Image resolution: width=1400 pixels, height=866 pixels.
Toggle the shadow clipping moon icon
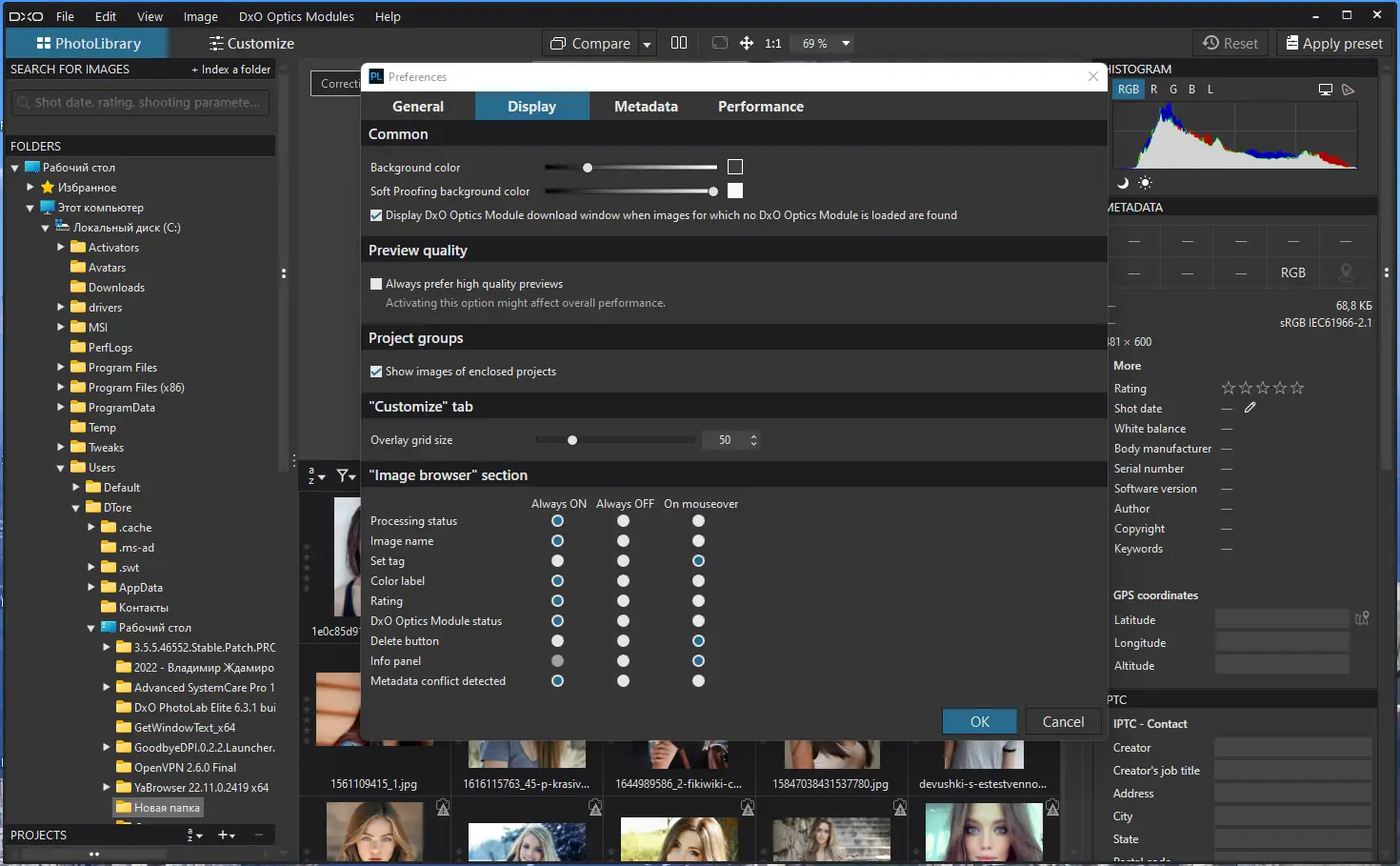[x=1123, y=183]
